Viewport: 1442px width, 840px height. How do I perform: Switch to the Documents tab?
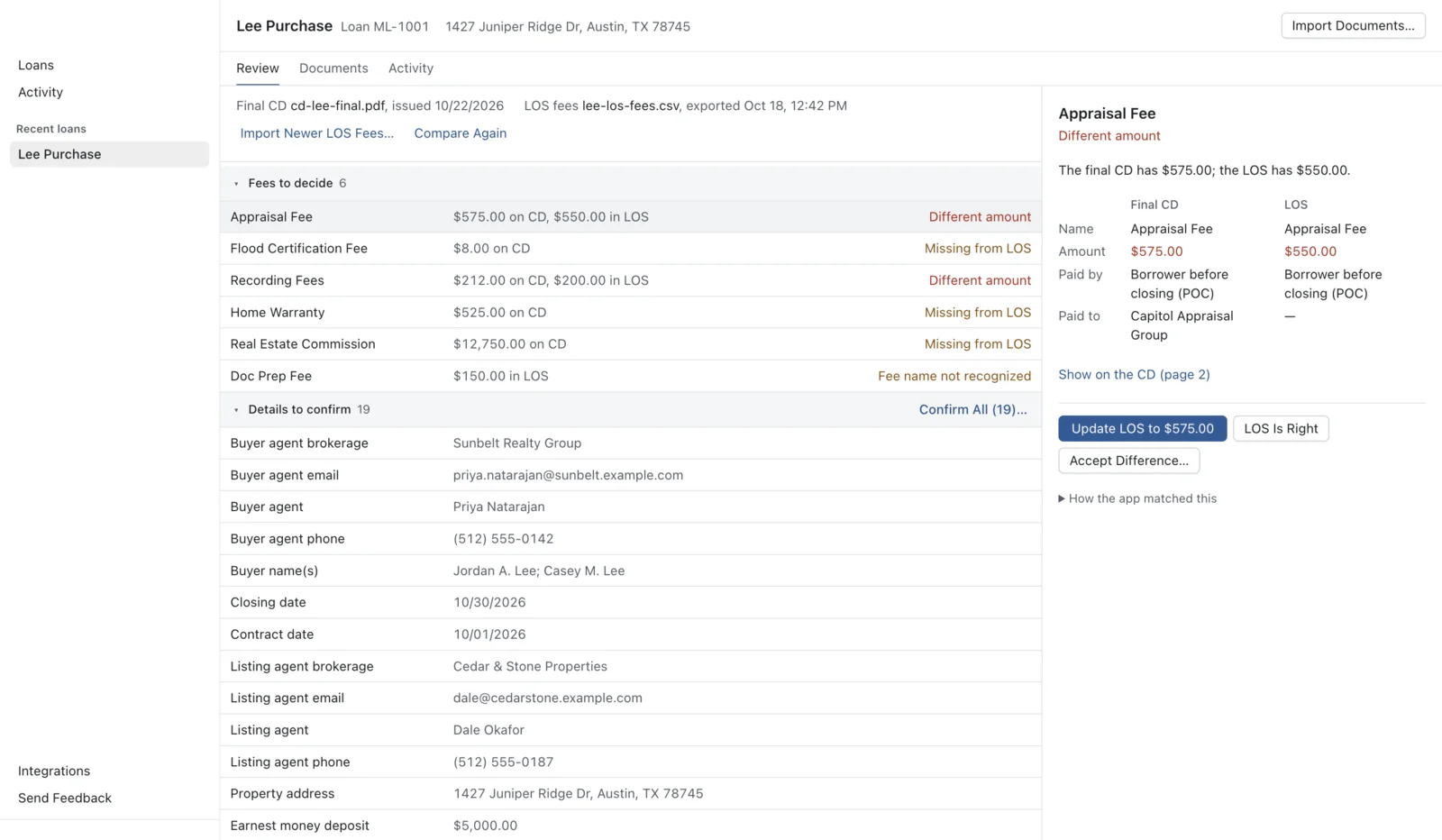click(333, 68)
